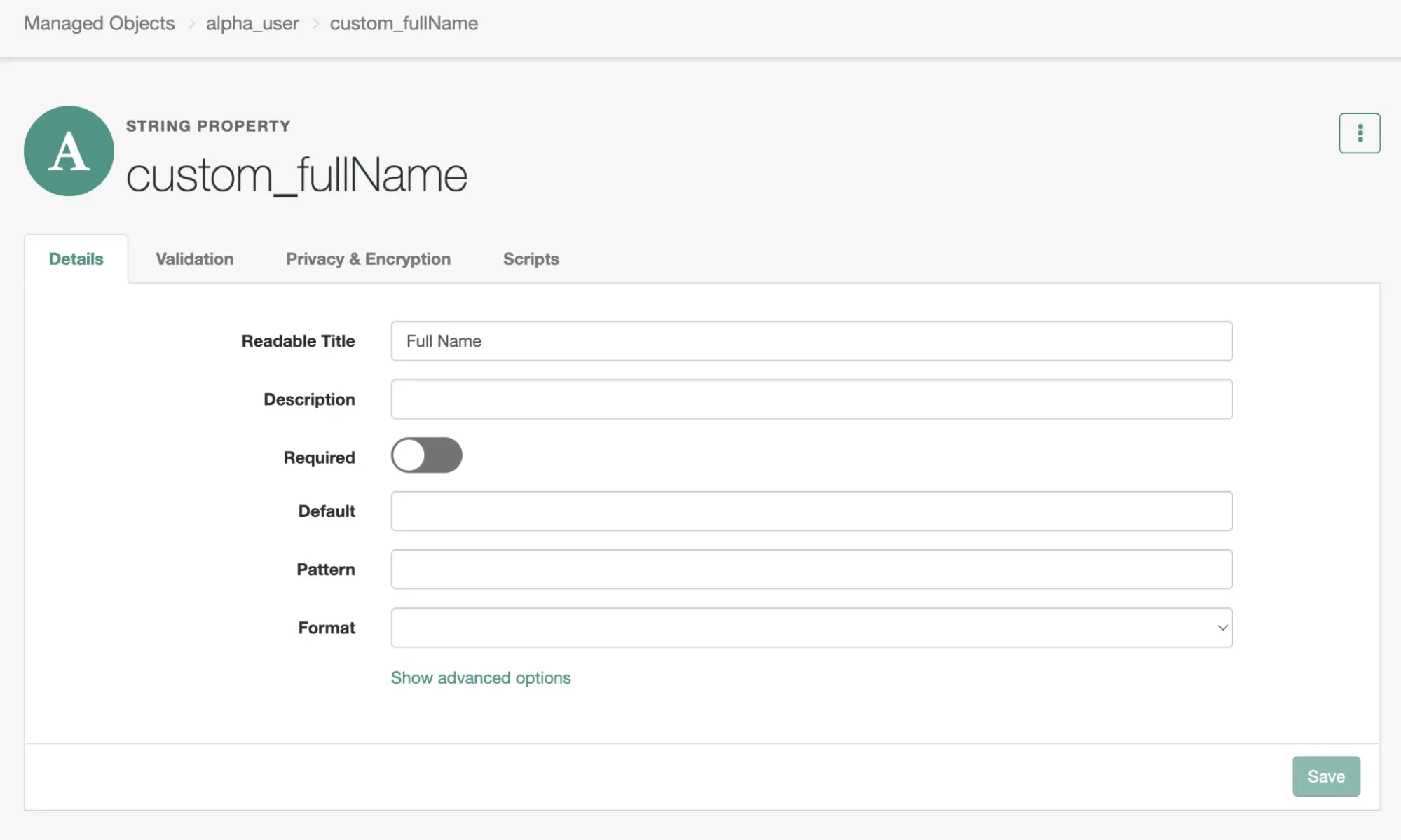The width and height of the screenshot is (1401, 840).
Task: Go to Managed Objects breadcrumb
Action: pyautogui.click(x=100, y=23)
